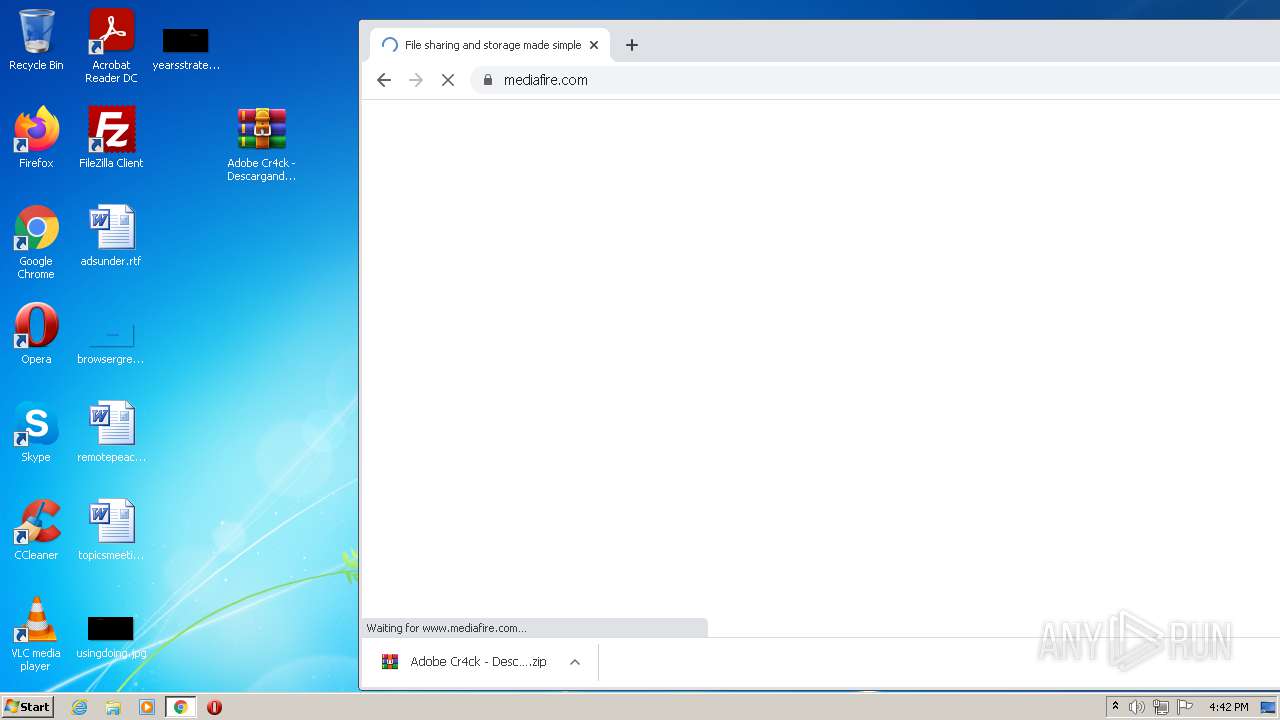1280x720 pixels.
Task: Select remotepeac... document icon
Action: pos(111,432)
